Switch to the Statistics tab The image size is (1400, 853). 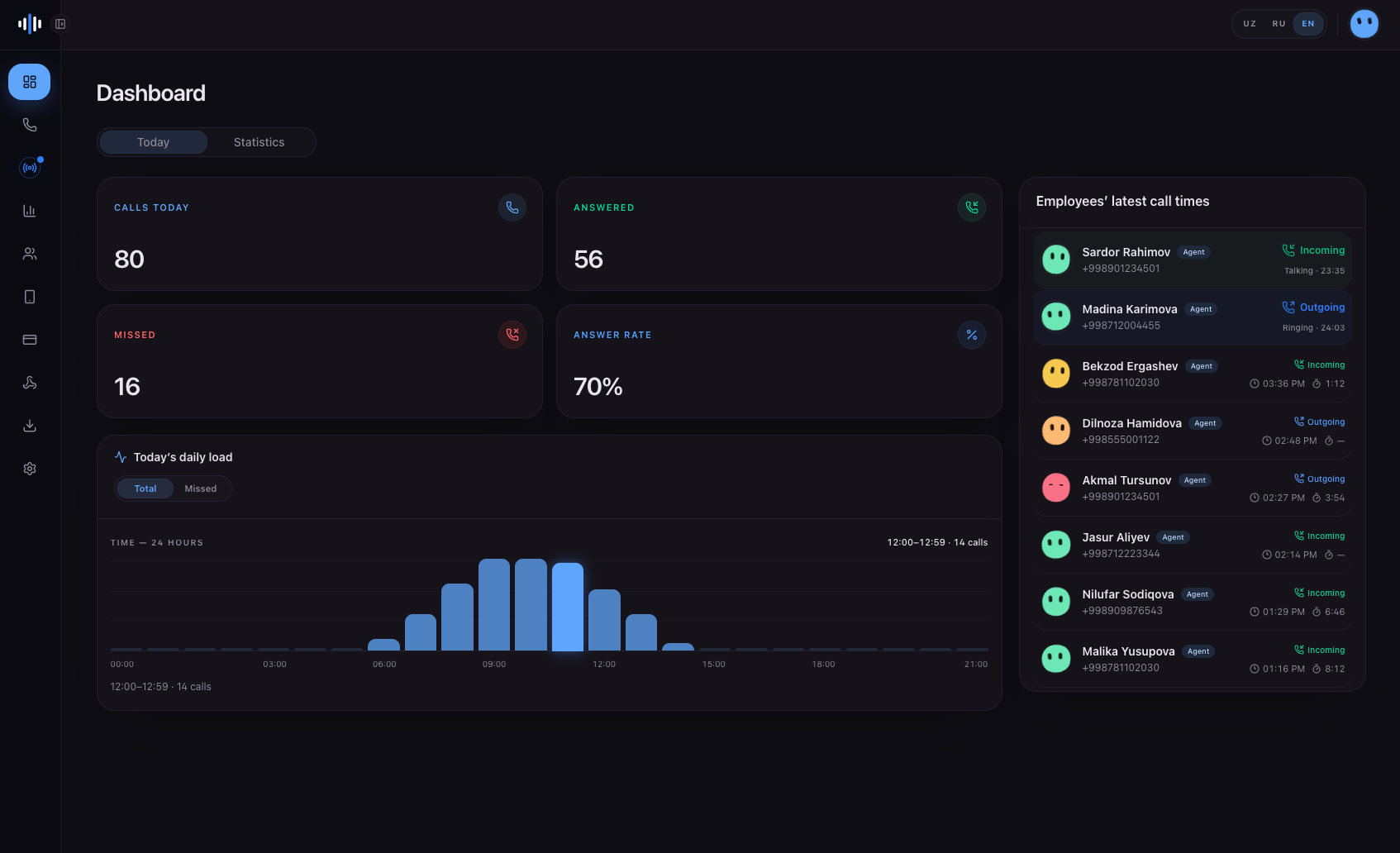[259, 142]
